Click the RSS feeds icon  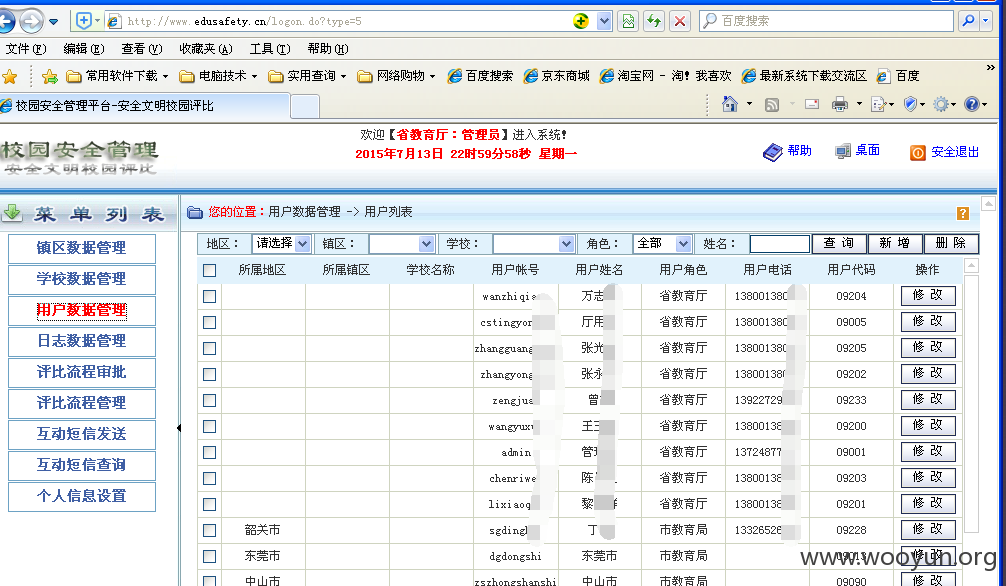pos(772,105)
